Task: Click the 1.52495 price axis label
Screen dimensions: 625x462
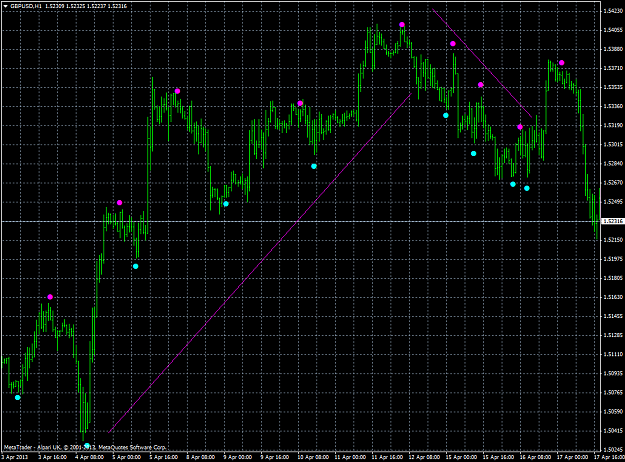Action: [x=613, y=202]
